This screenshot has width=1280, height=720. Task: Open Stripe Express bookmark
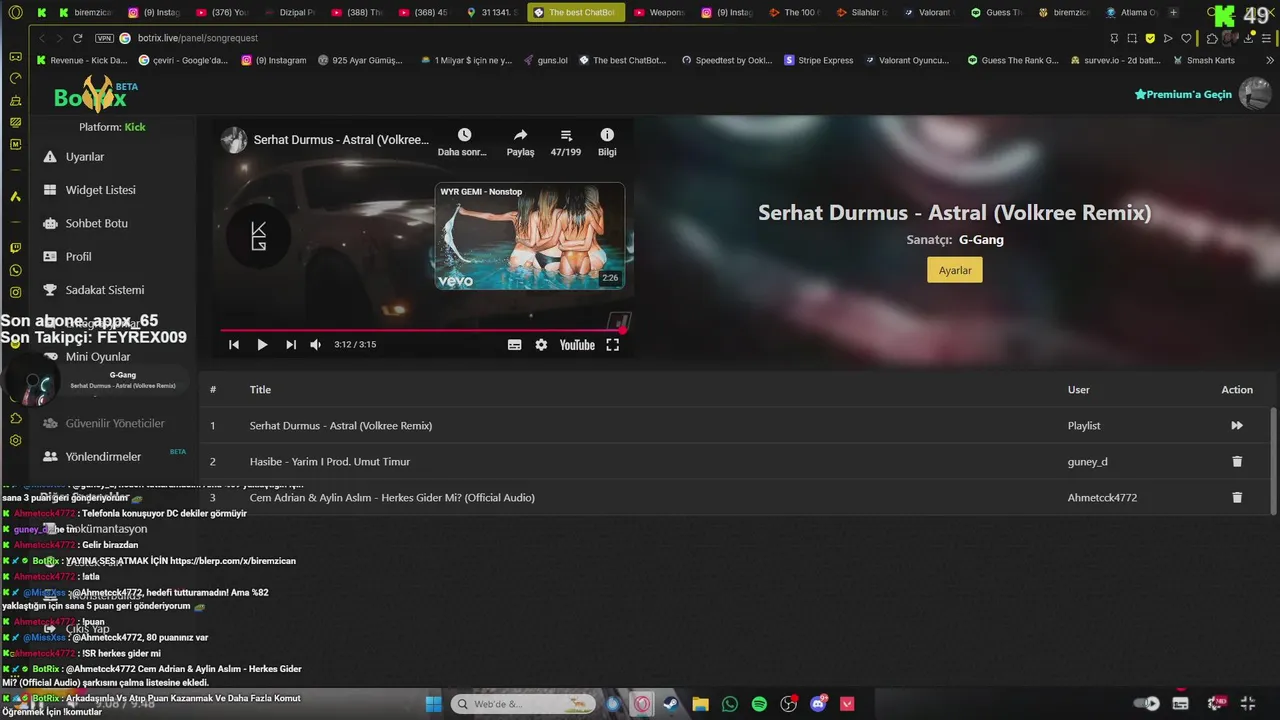point(819,60)
